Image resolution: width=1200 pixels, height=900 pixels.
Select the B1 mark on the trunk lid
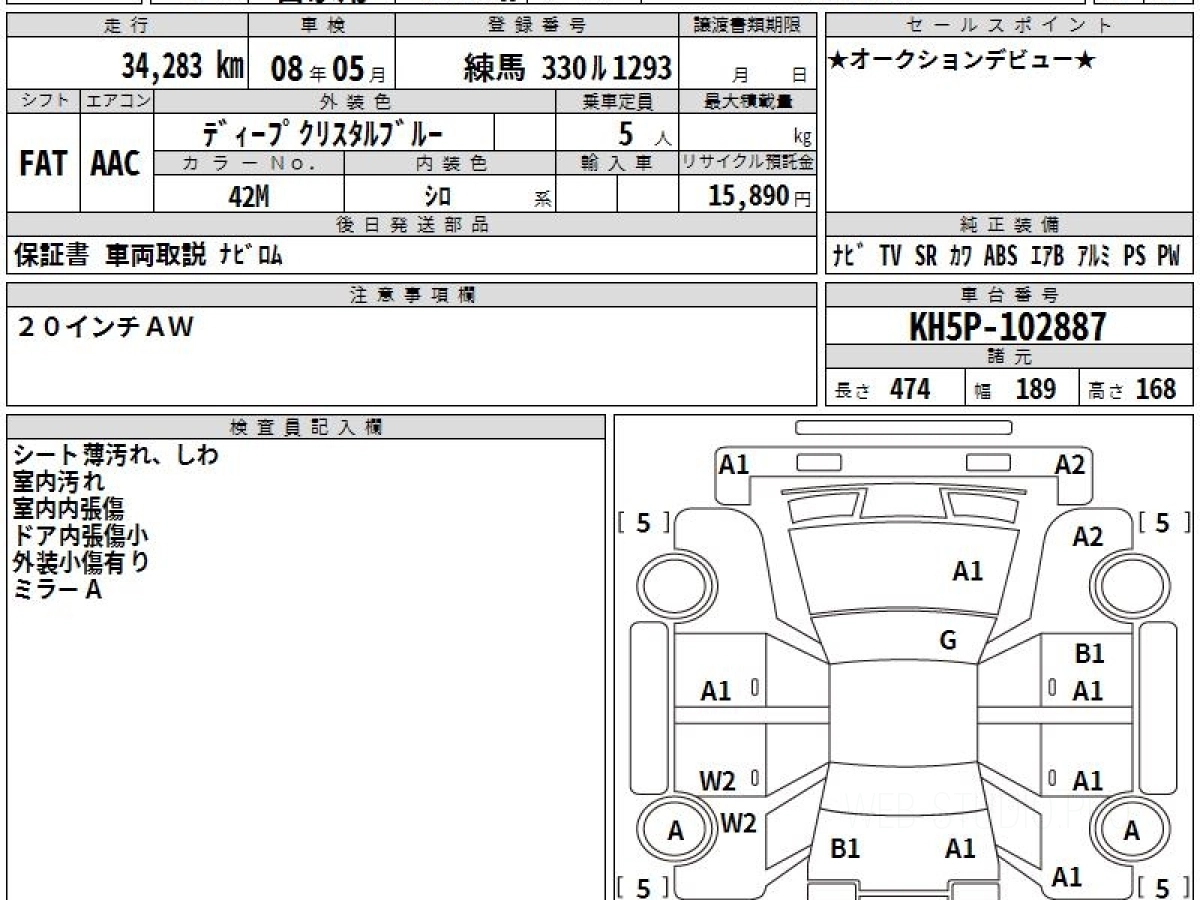click(845, 849)
